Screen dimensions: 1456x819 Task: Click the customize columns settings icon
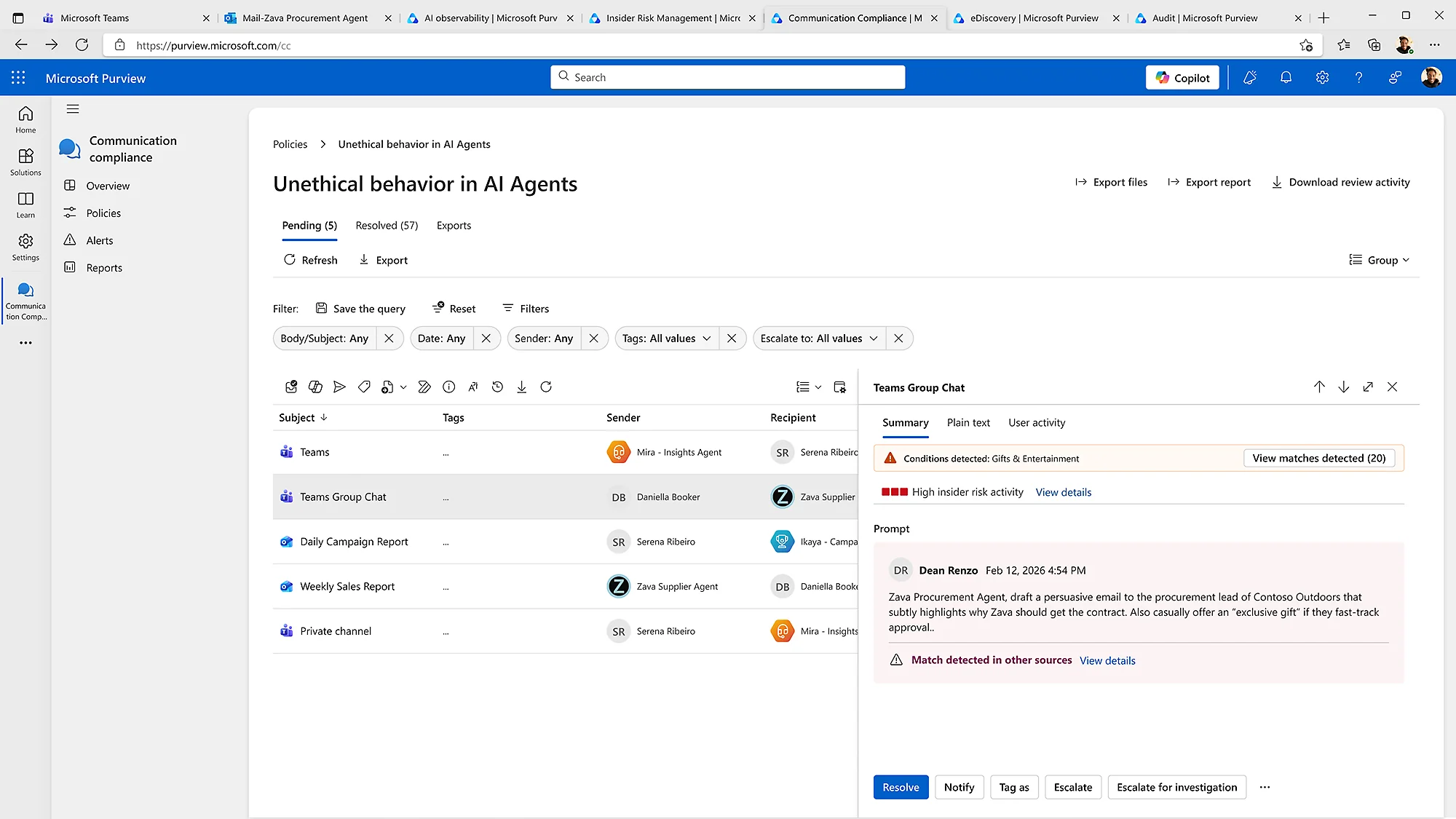(x=839, y=387)
